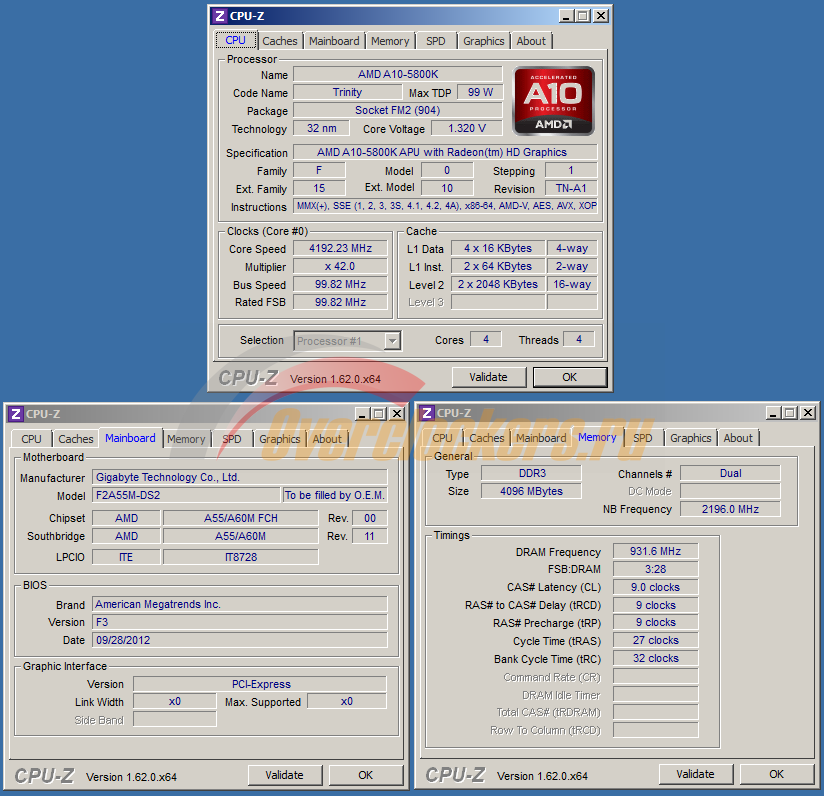Click the AMD A10 processor logo
This screenshot has height=796, width=824.
point(554,101)
